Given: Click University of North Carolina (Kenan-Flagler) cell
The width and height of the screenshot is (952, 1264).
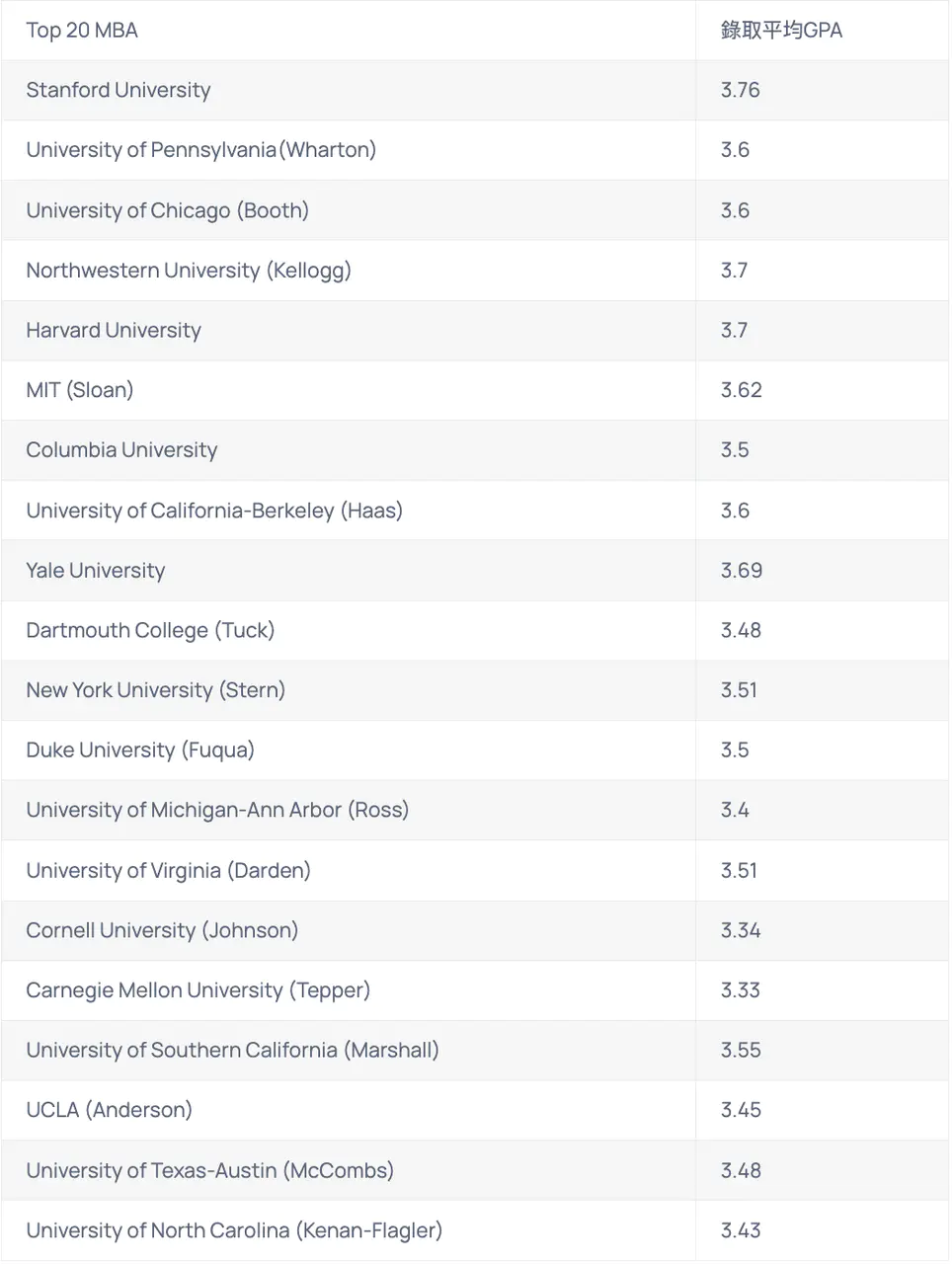Looking at the screenshot, I should 234,1230.
